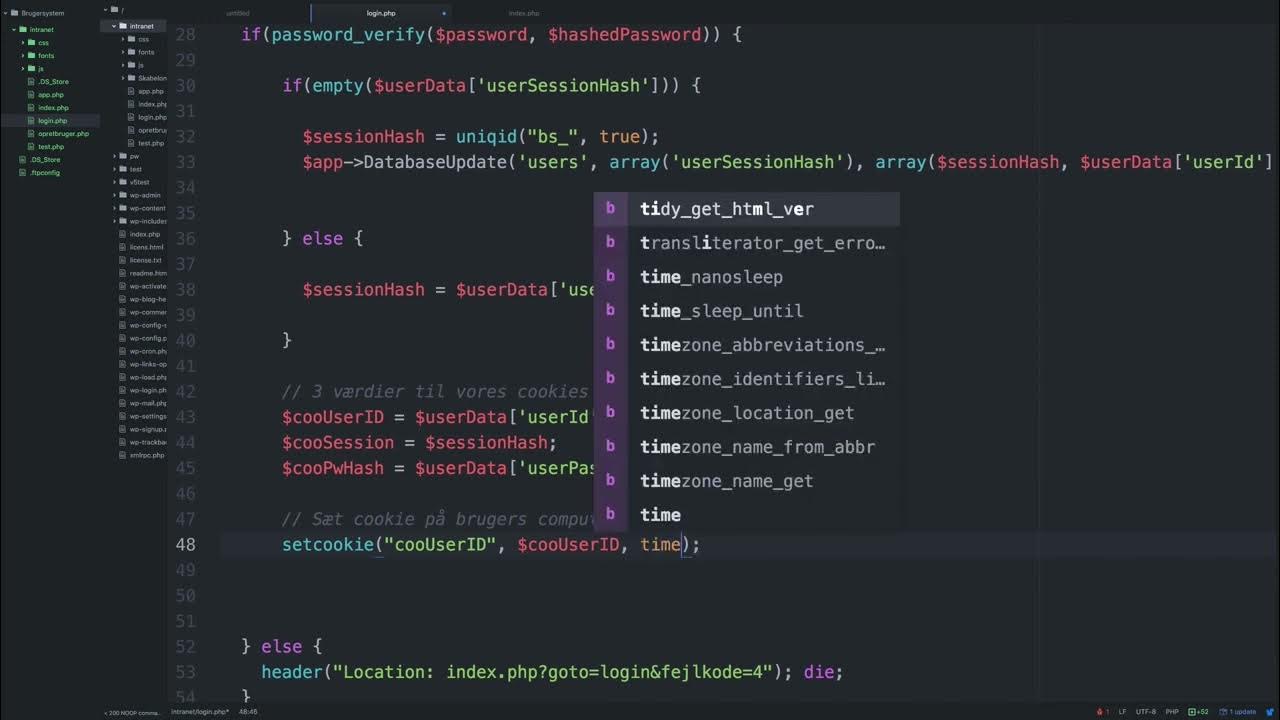The width and height of the screenshot is (1280, 720).
Task: Click the Twitter icon in the status bar
Action: pyautogui.click(x=1270, y=713)
